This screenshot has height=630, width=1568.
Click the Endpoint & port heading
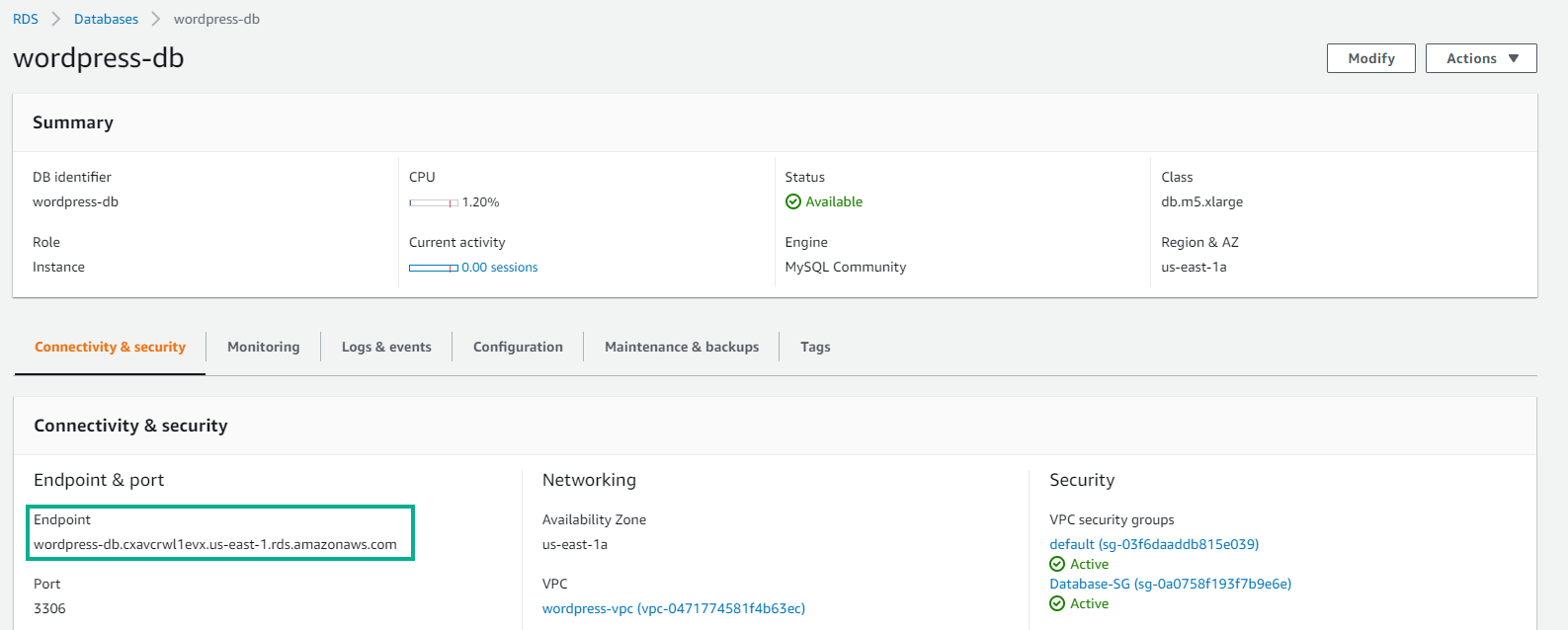tap(99, 480)
